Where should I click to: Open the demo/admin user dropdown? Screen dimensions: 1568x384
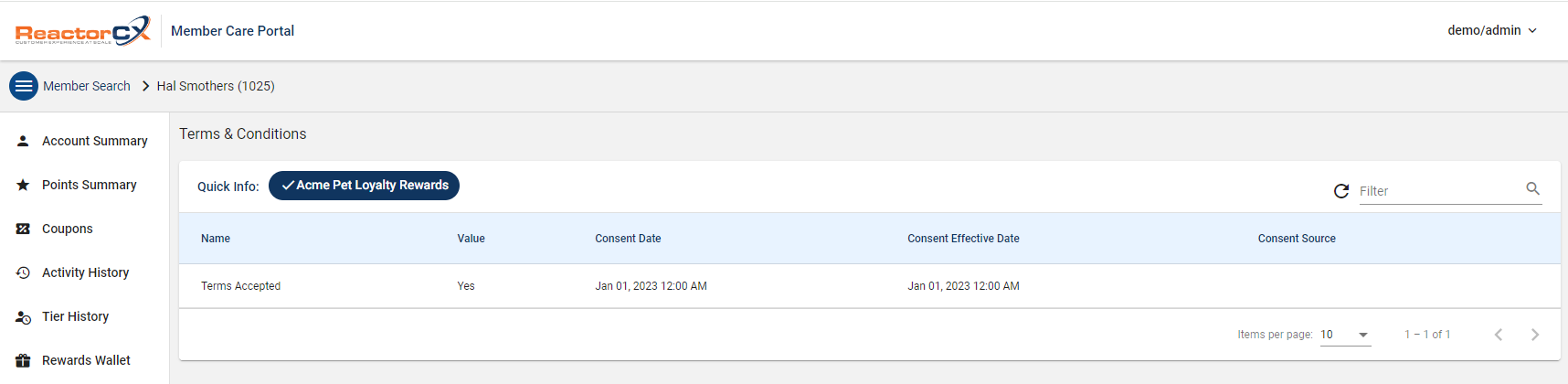coord(1491,30)
